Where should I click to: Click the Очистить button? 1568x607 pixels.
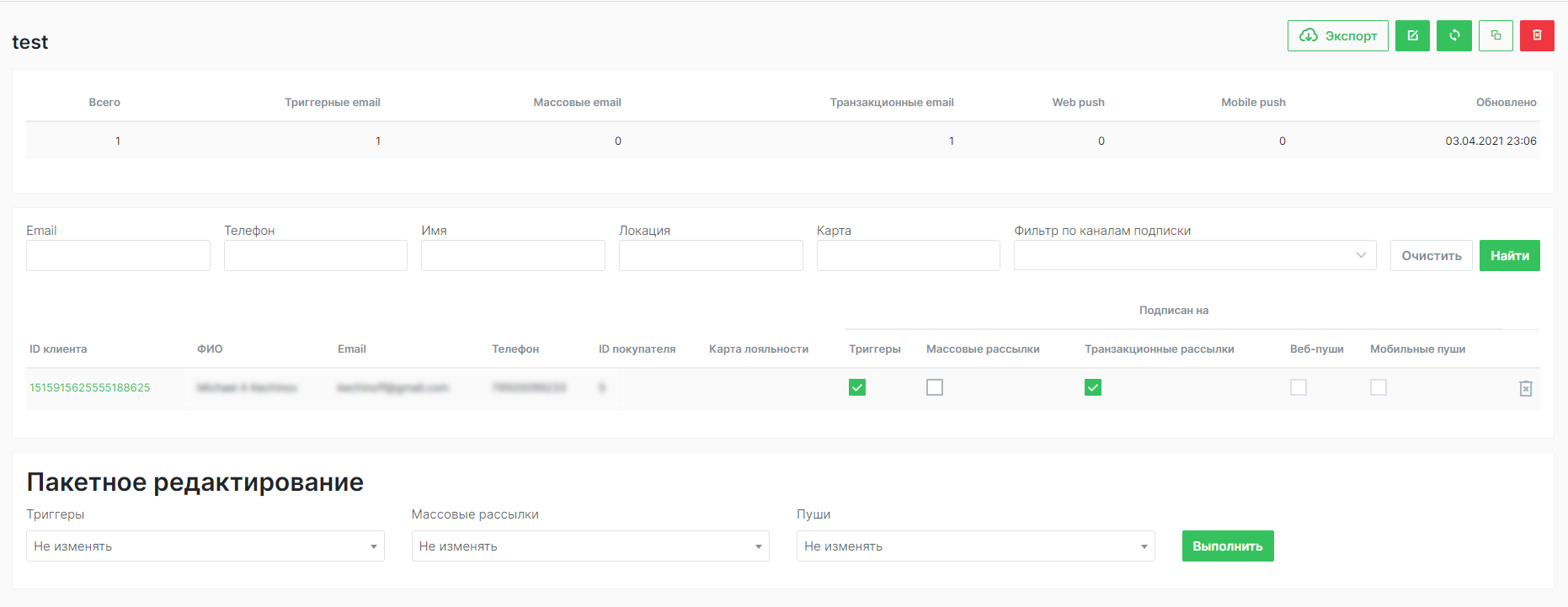coord(1431,255)
